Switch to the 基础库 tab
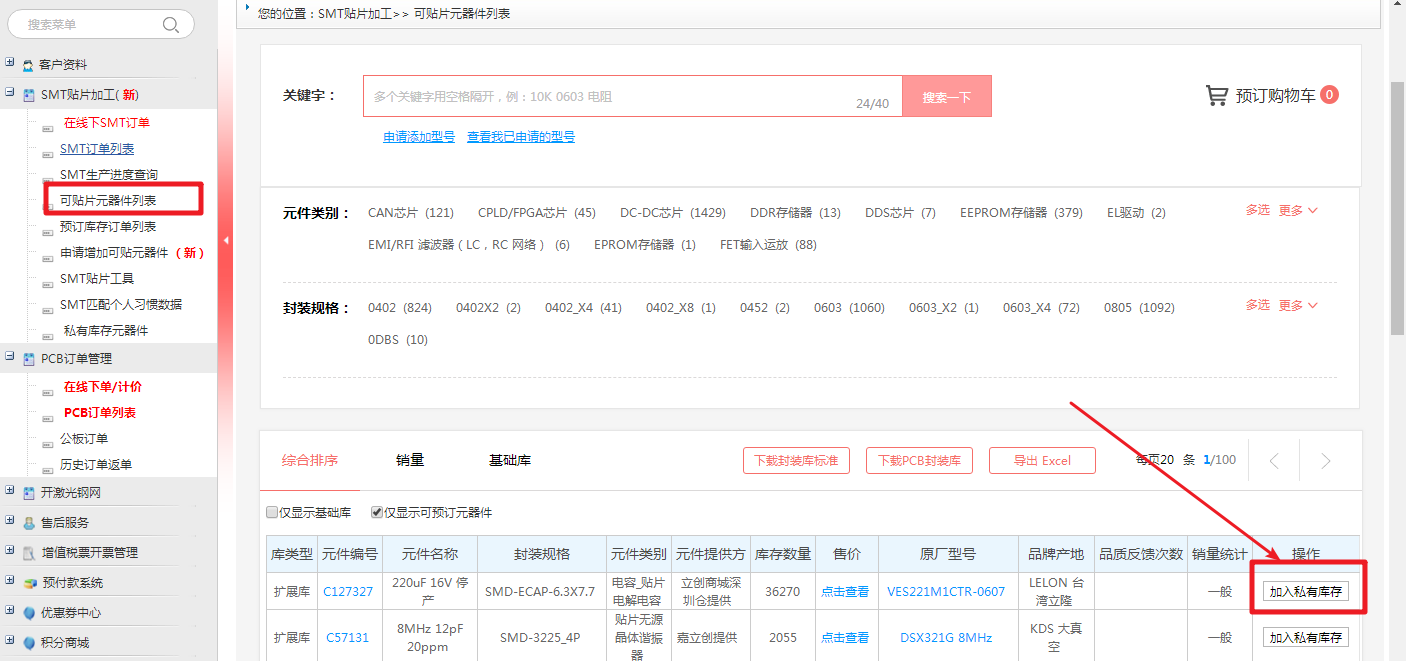The image size is (1406, 661). click(509, 460)
